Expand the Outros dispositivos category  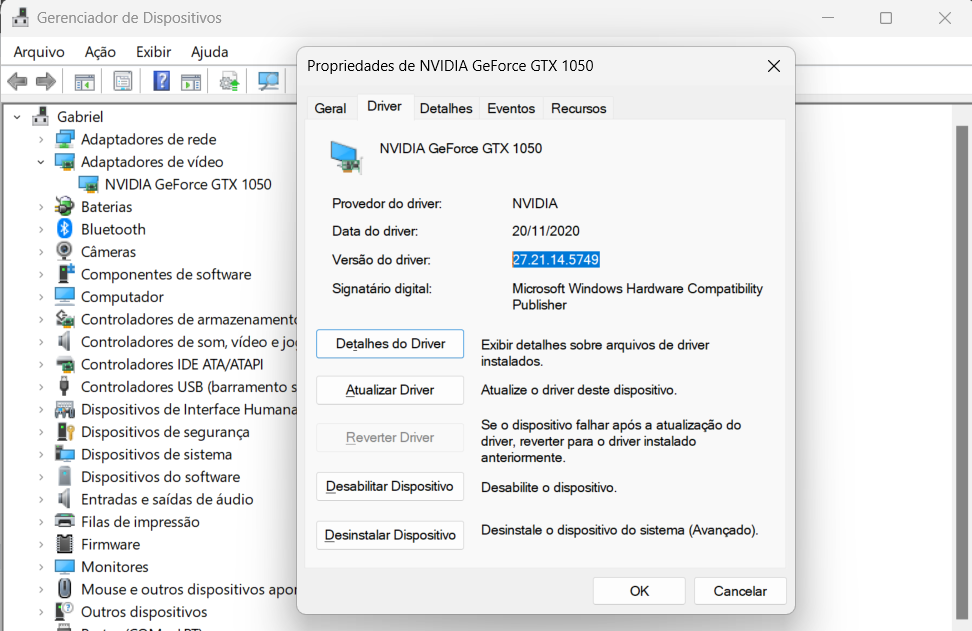41,612
